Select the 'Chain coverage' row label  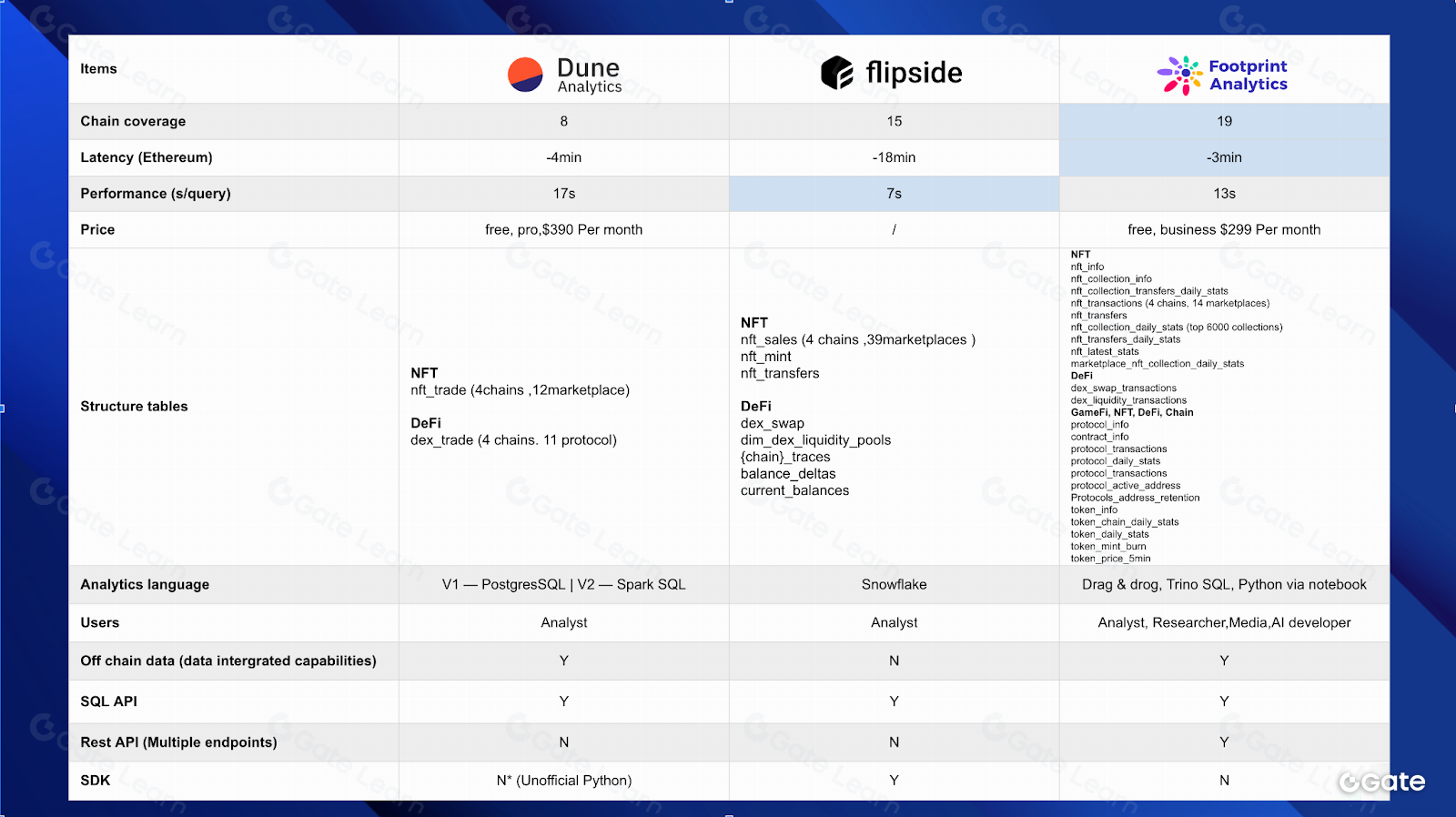click(133, 121)
